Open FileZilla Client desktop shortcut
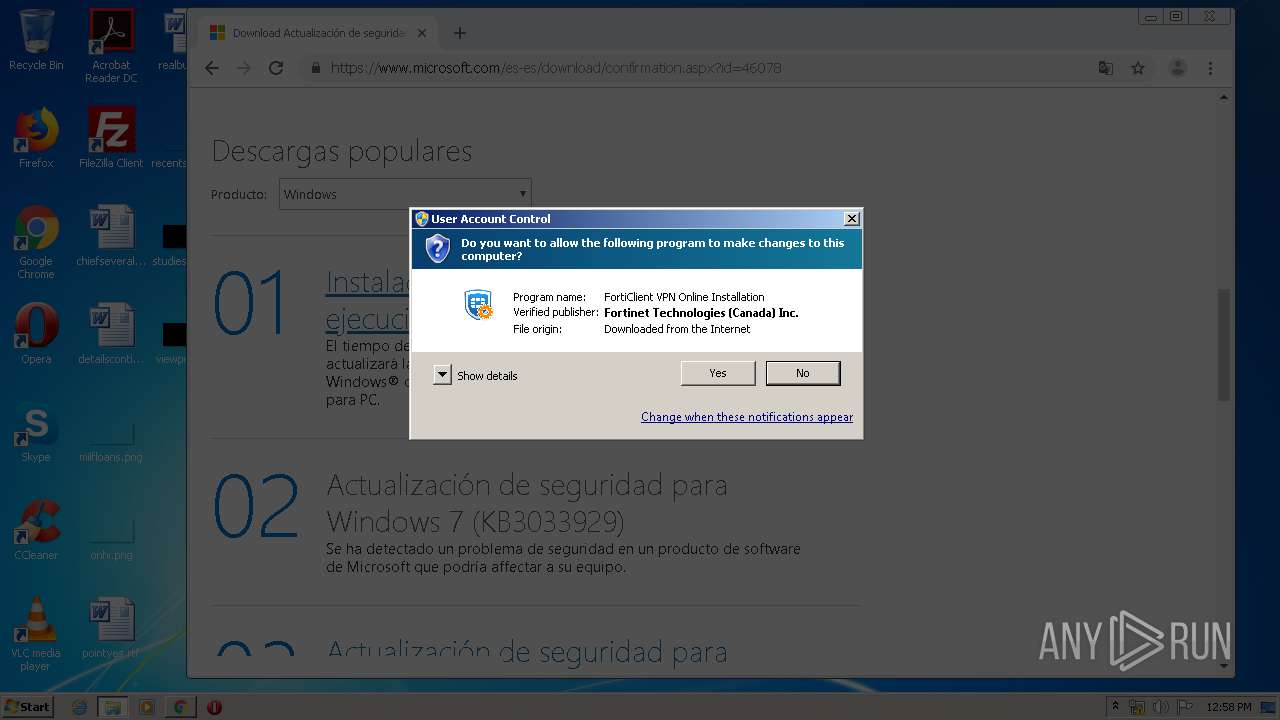 [111, 138]
